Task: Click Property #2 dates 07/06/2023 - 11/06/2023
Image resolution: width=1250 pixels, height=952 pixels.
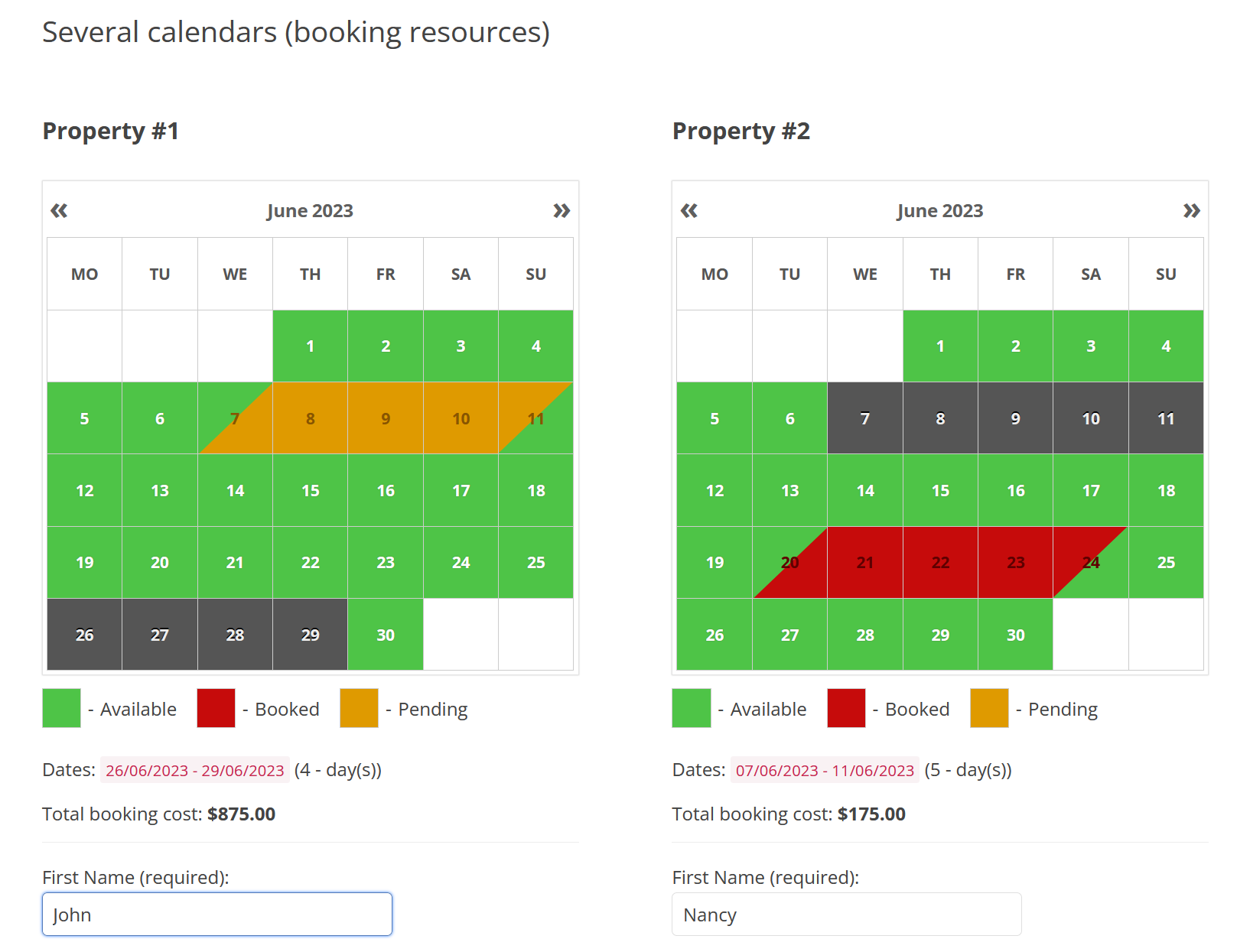Action: point(825,770)
